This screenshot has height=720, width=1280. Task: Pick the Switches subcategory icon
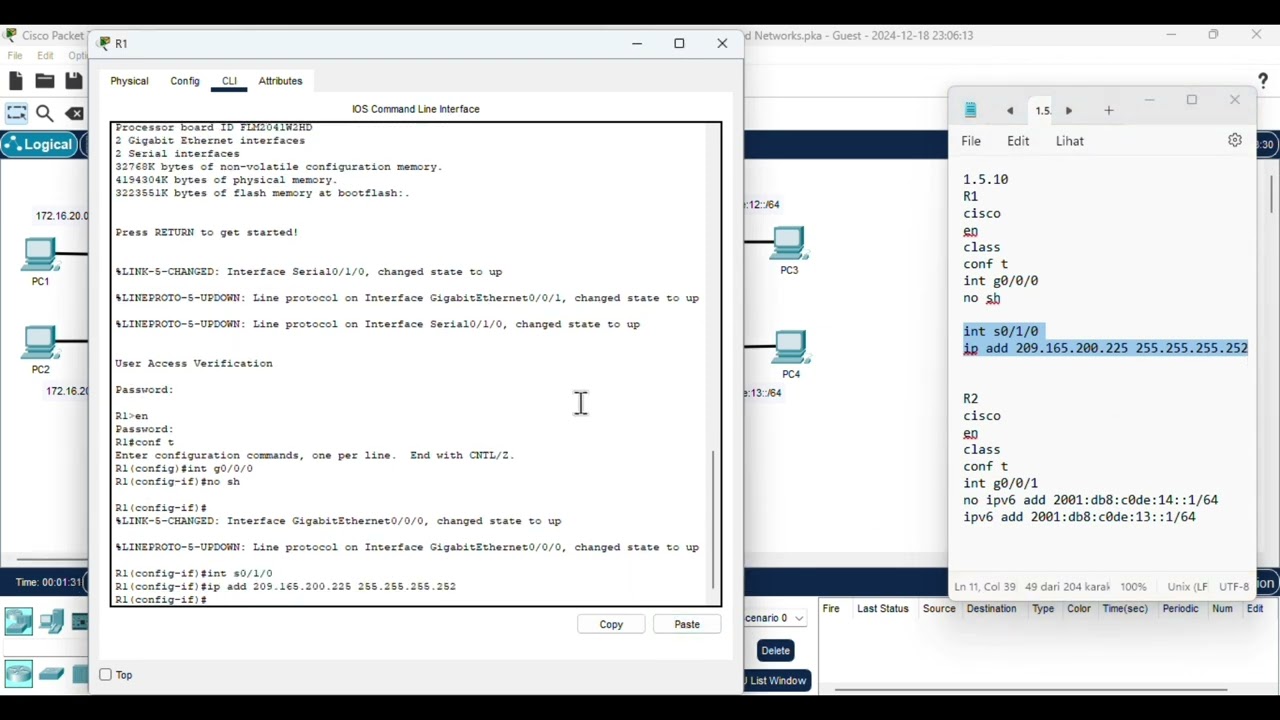point(52,673)
